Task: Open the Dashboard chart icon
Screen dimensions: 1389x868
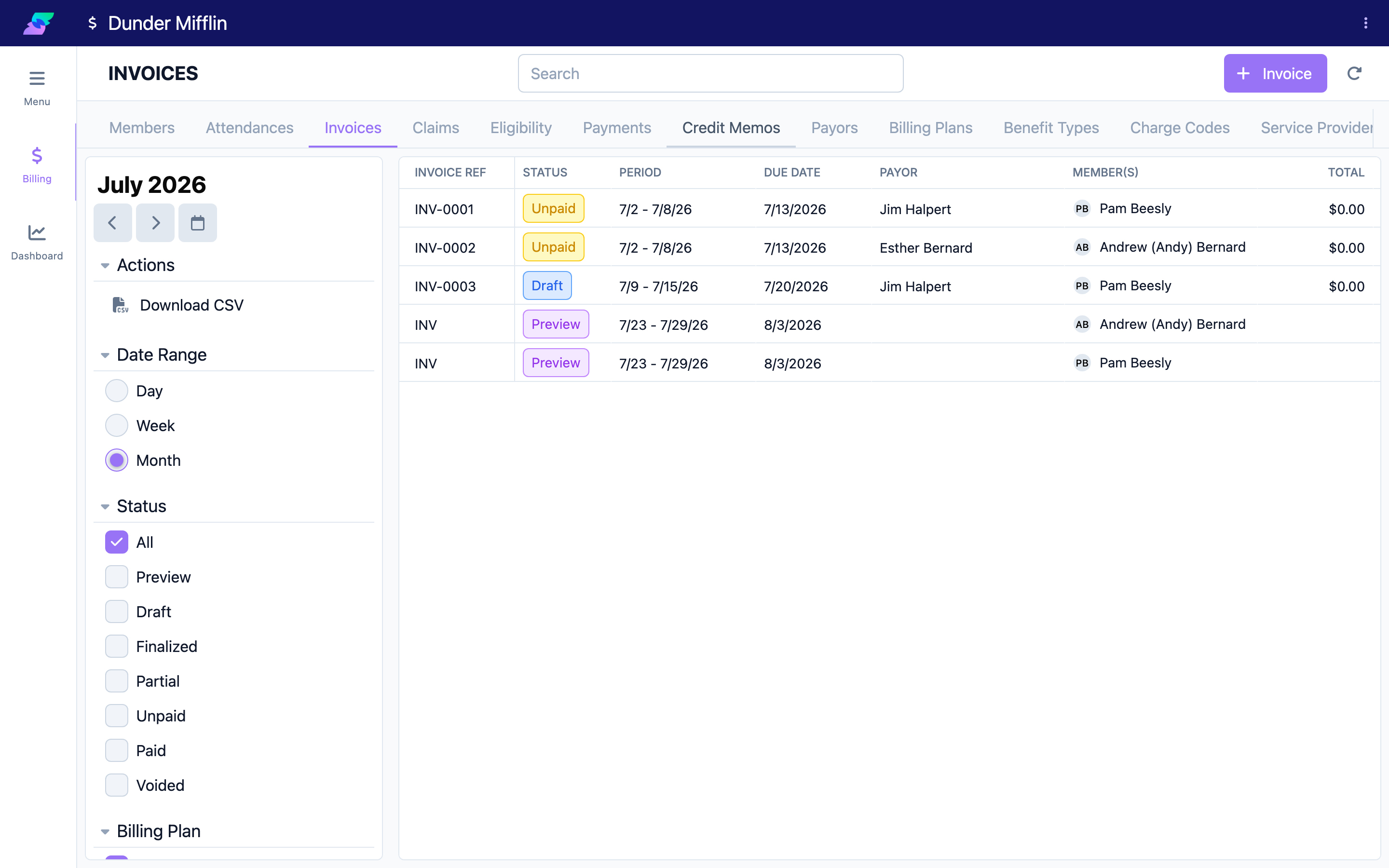Action: pos(37,232)
